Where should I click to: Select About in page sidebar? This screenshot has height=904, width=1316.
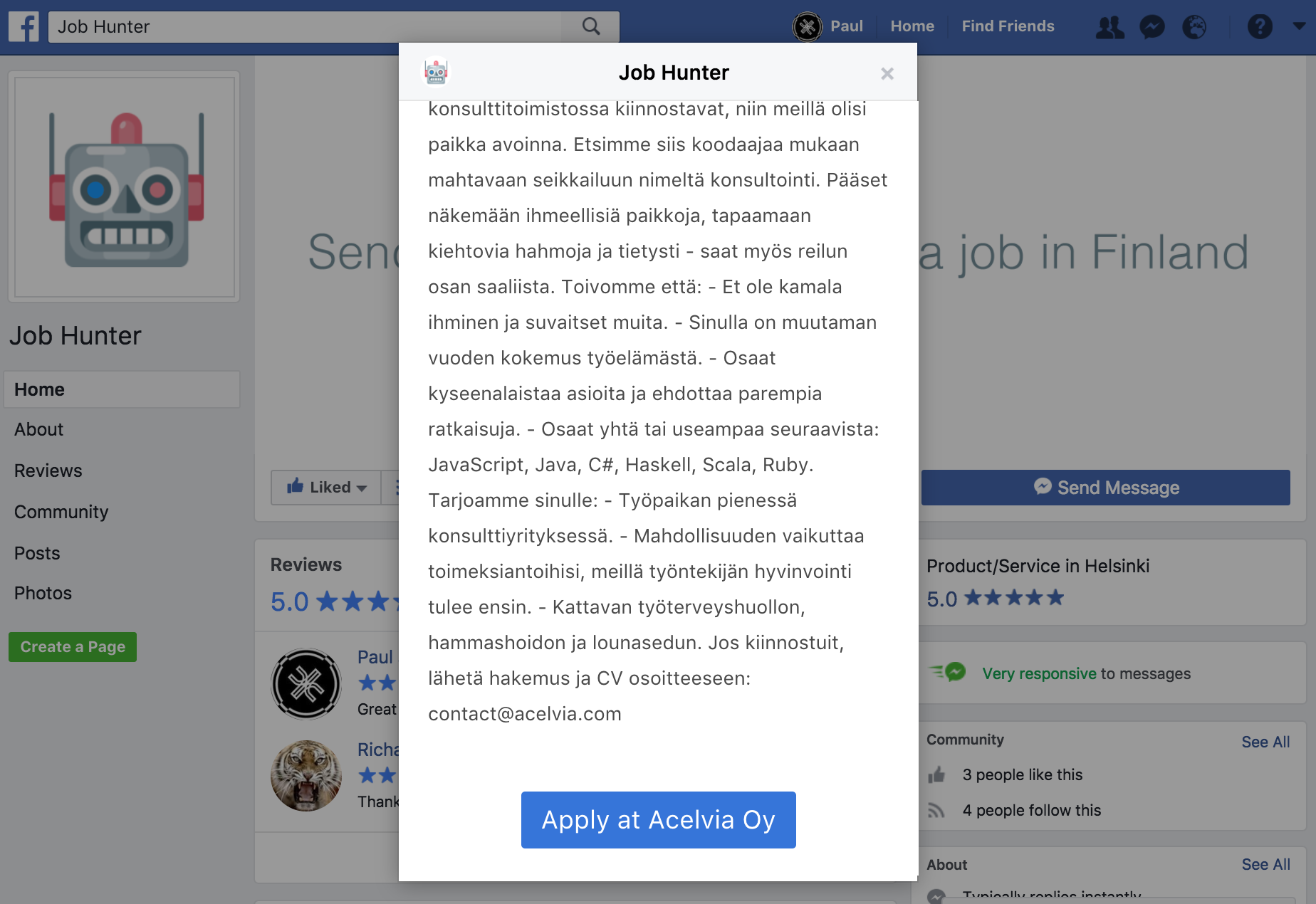click(x=39, y=429)
